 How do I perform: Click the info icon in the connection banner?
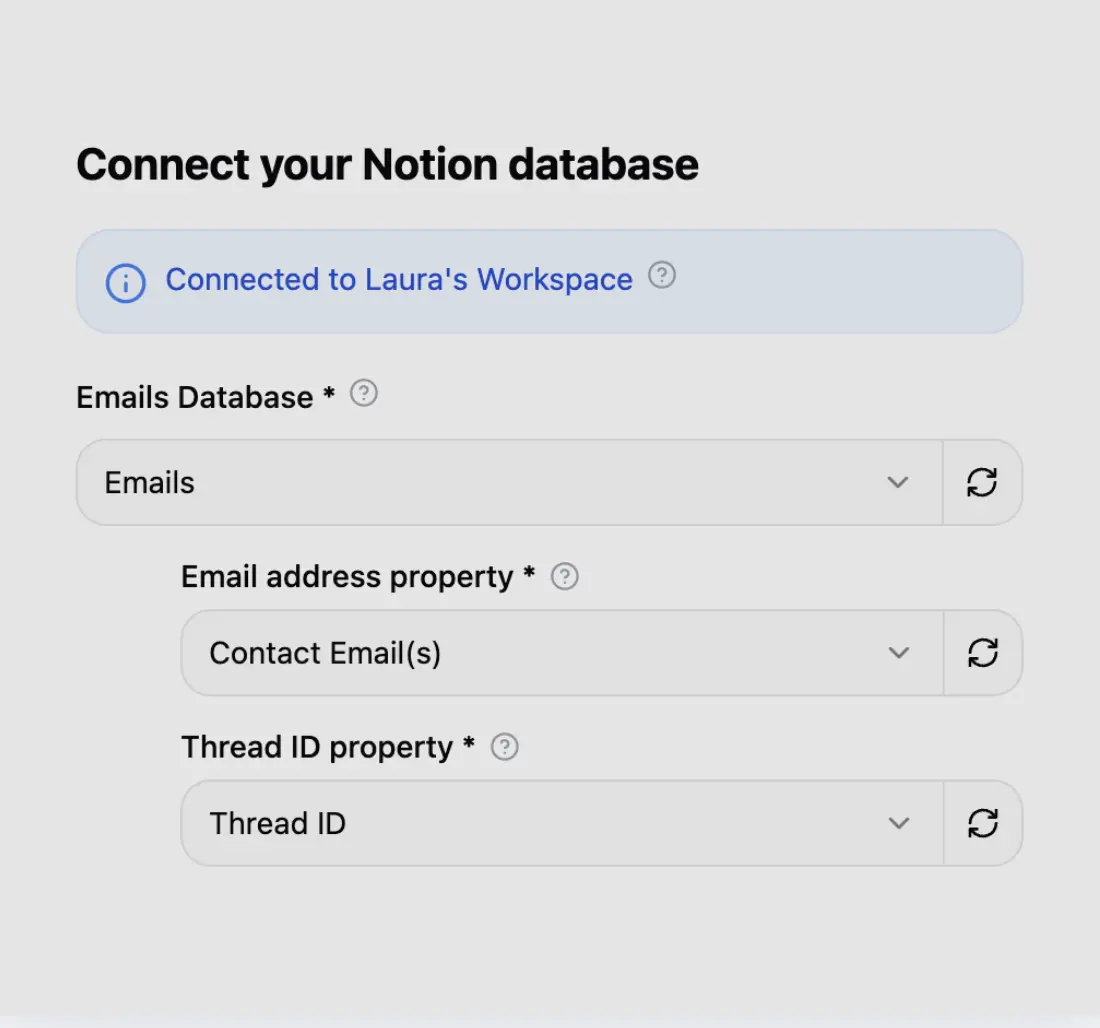(x=125, y=283)
